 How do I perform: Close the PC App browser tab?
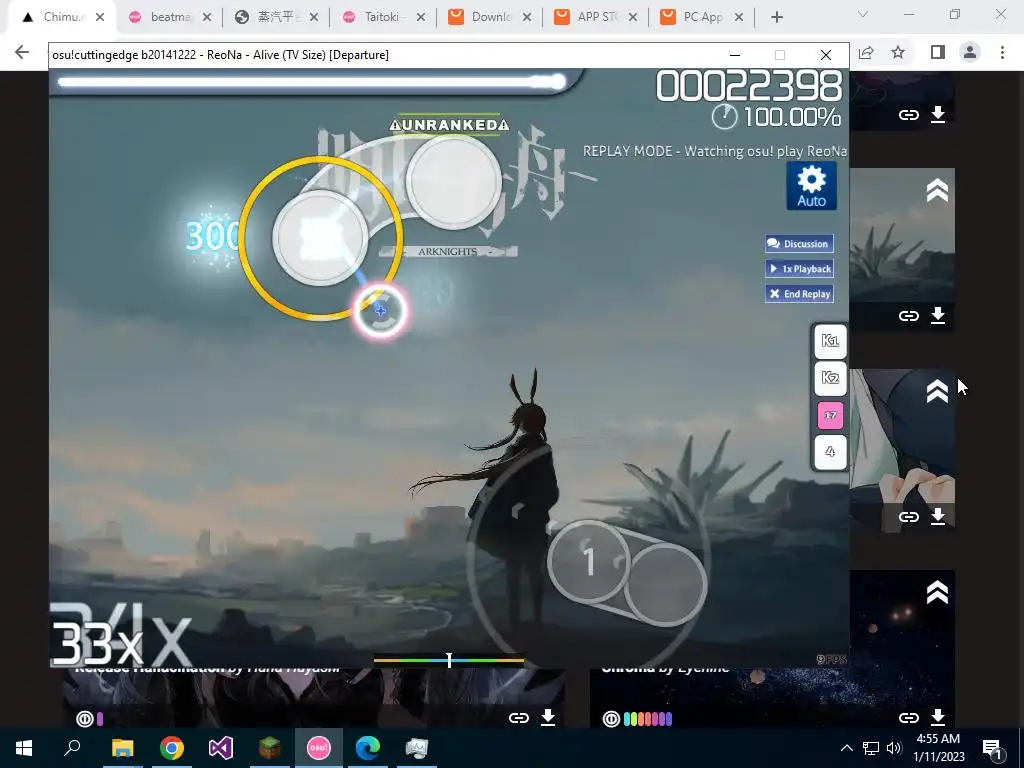click(739, 18)
